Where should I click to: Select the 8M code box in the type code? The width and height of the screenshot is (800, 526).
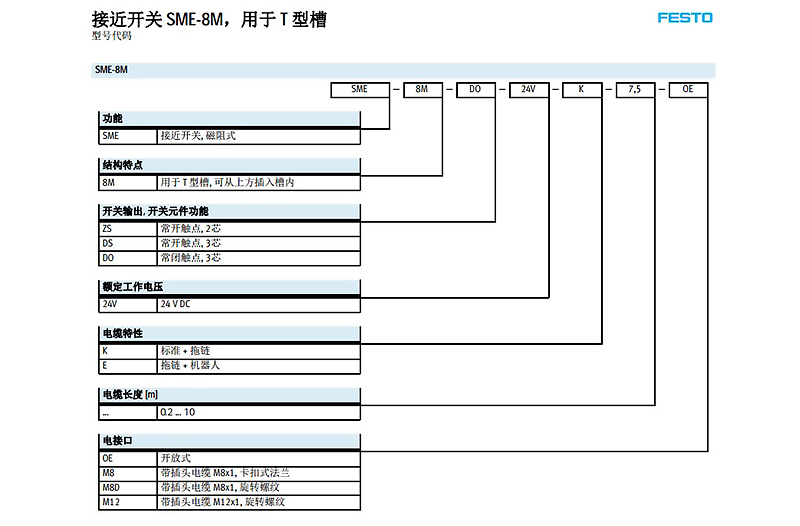pos(422,89)
